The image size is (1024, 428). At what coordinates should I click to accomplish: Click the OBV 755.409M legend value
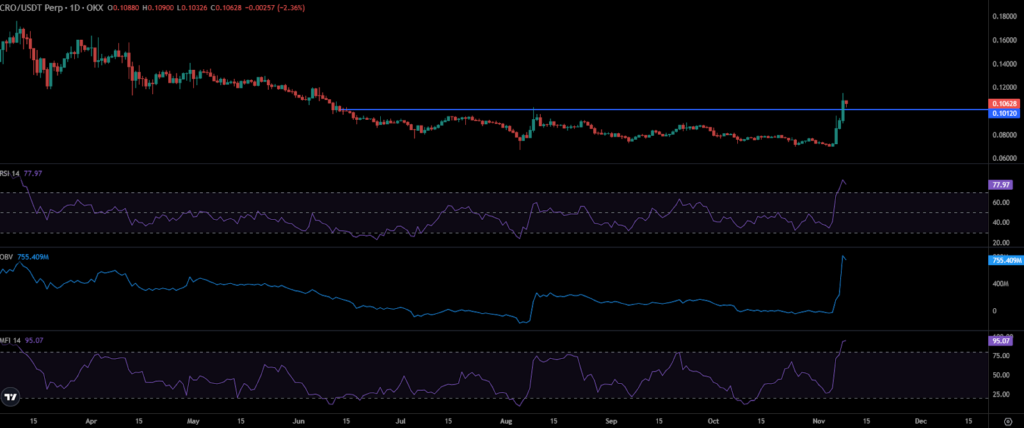(x=33, y=257)
